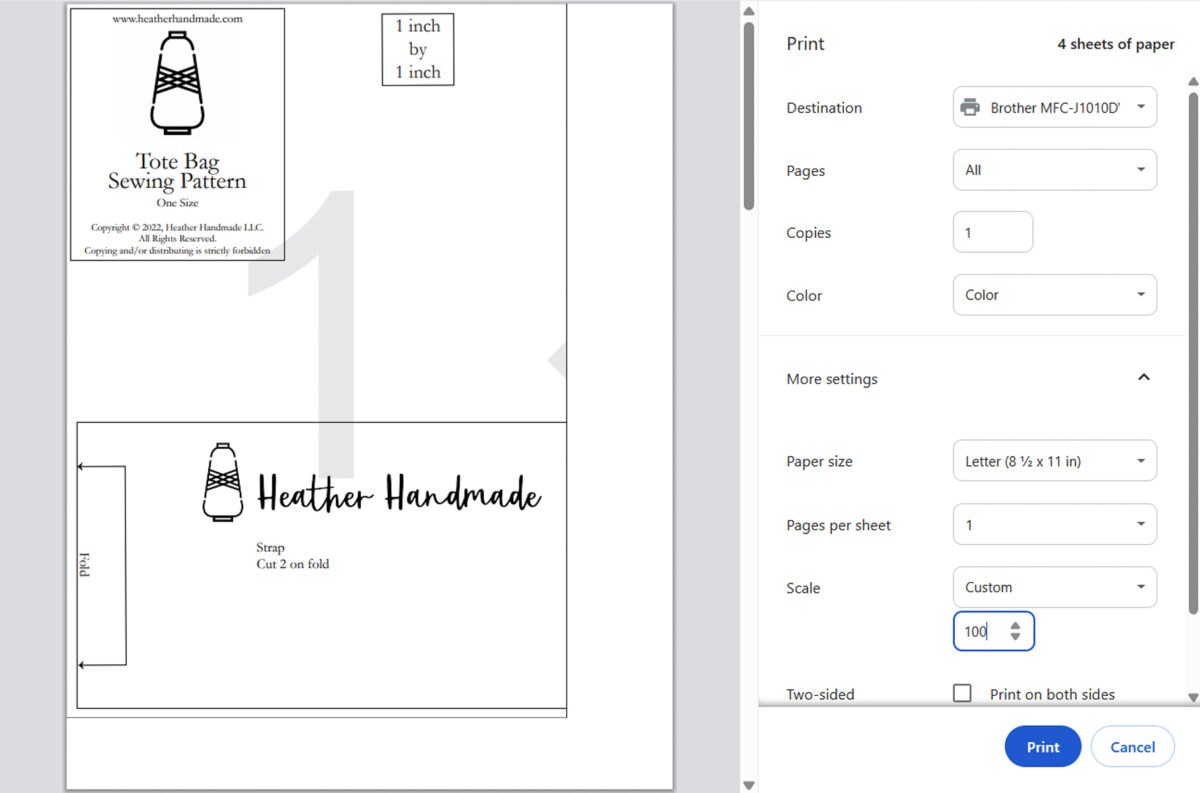1200x793 pixels.
Task: Open the Paper size dropdown
Action: pos(1055,461)
